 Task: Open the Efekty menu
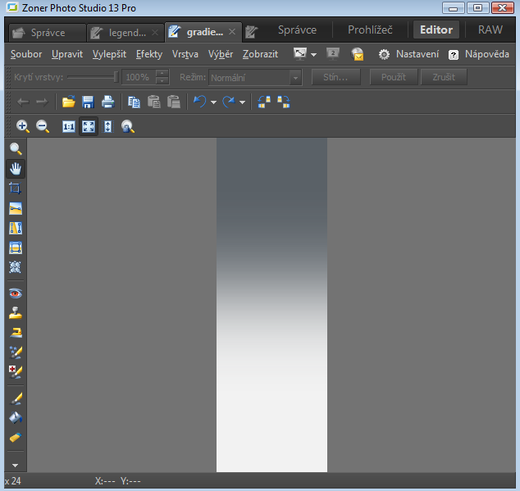coord(149,54)
